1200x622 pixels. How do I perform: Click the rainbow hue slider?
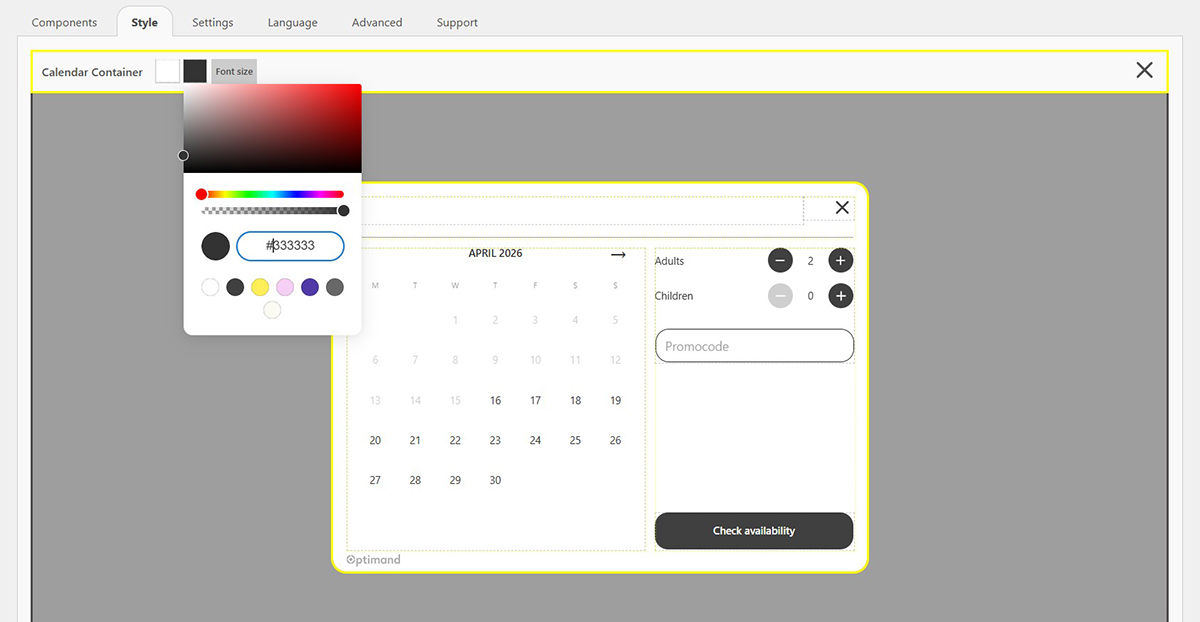pyautogui.click(x=271, y=193)
